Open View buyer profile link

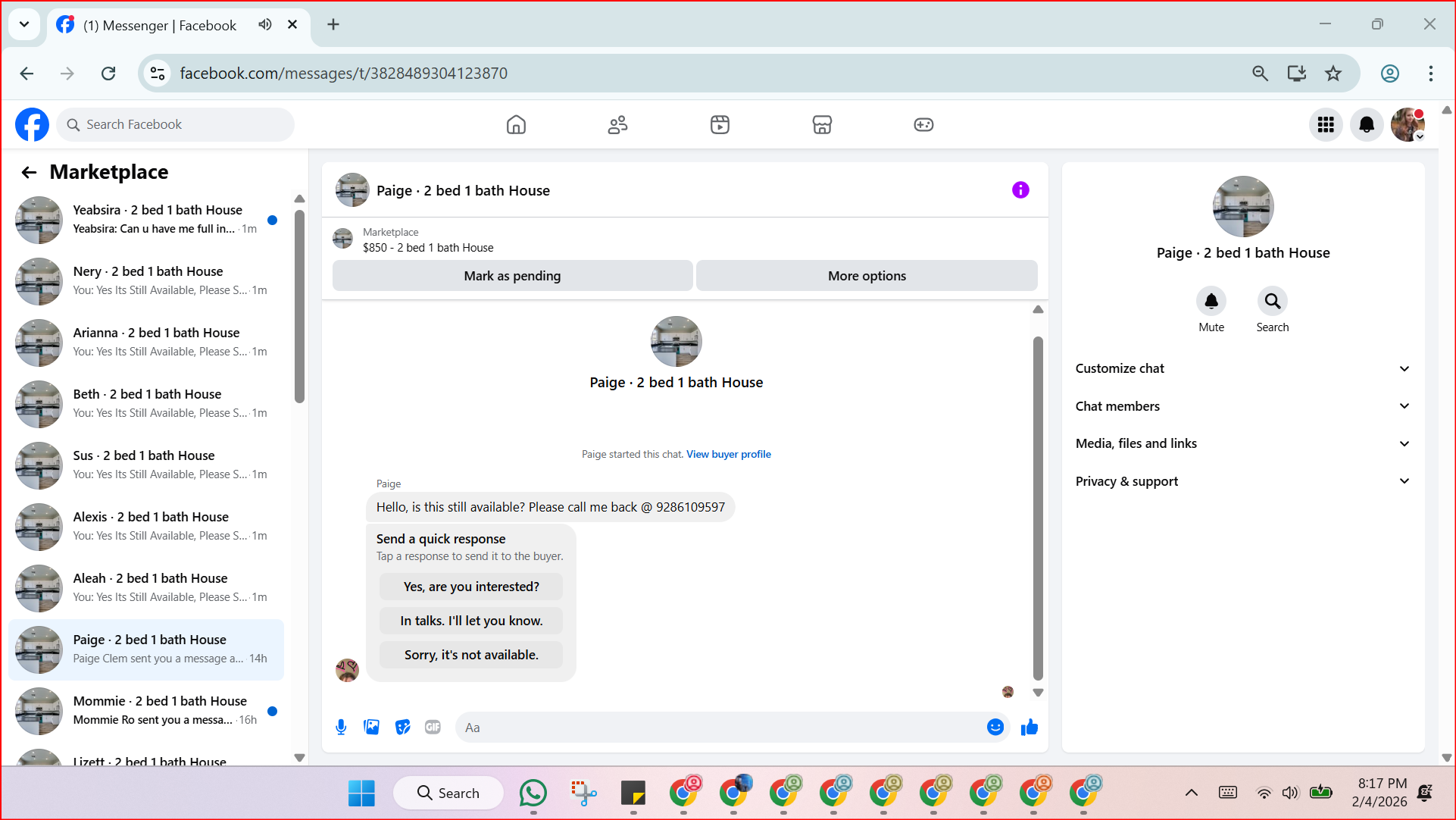point(728,454)
